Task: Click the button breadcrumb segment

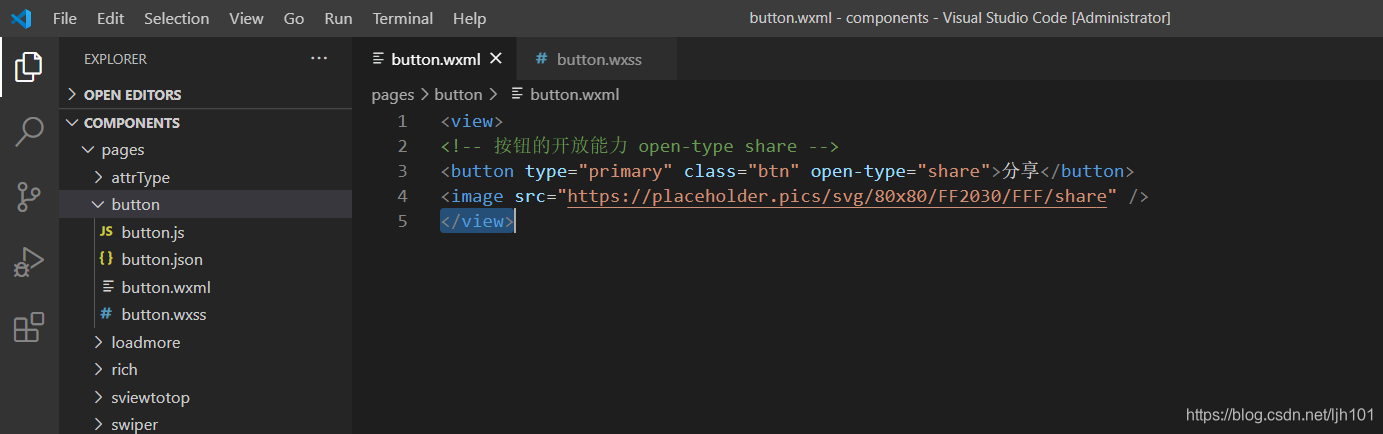Action: tap(458, 95)
